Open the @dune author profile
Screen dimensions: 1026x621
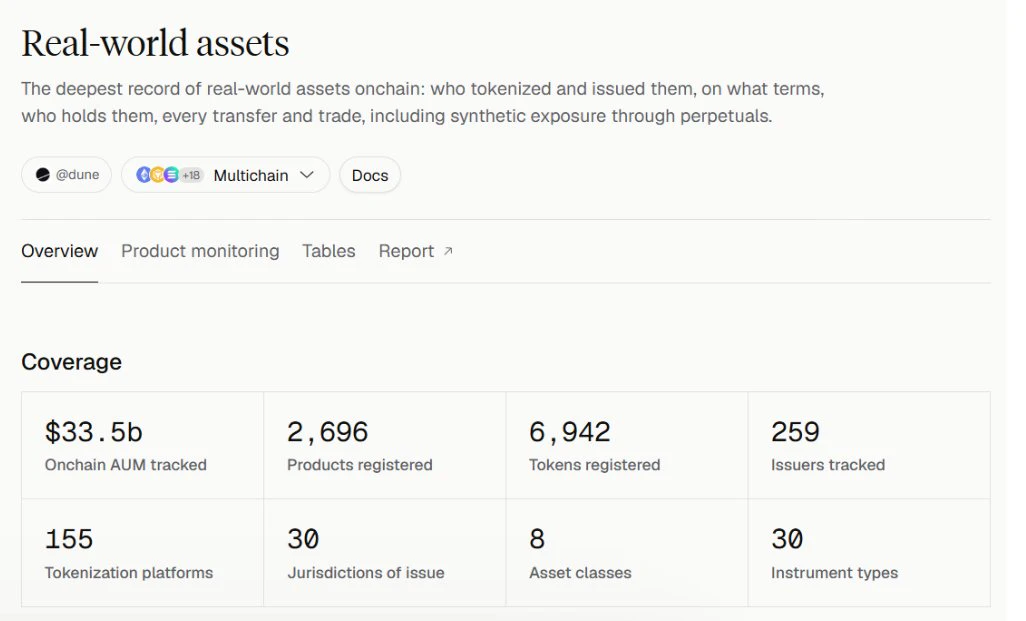click(x=66, y=175)
